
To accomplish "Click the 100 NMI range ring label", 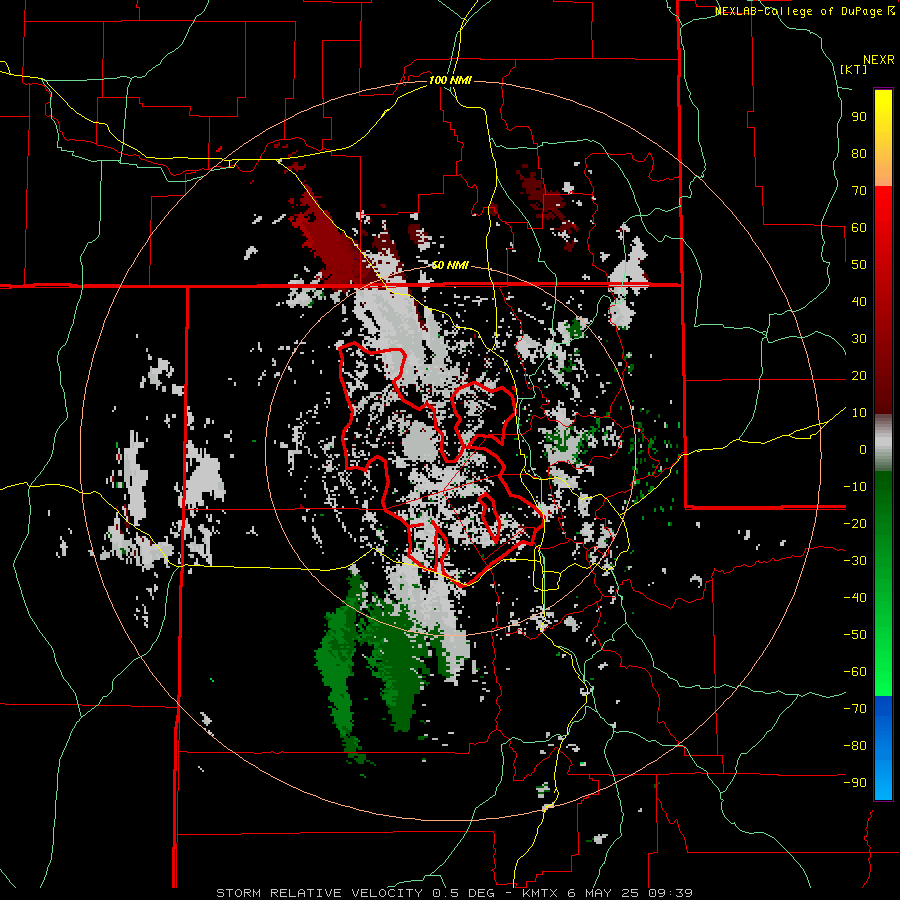I will 450,80.
